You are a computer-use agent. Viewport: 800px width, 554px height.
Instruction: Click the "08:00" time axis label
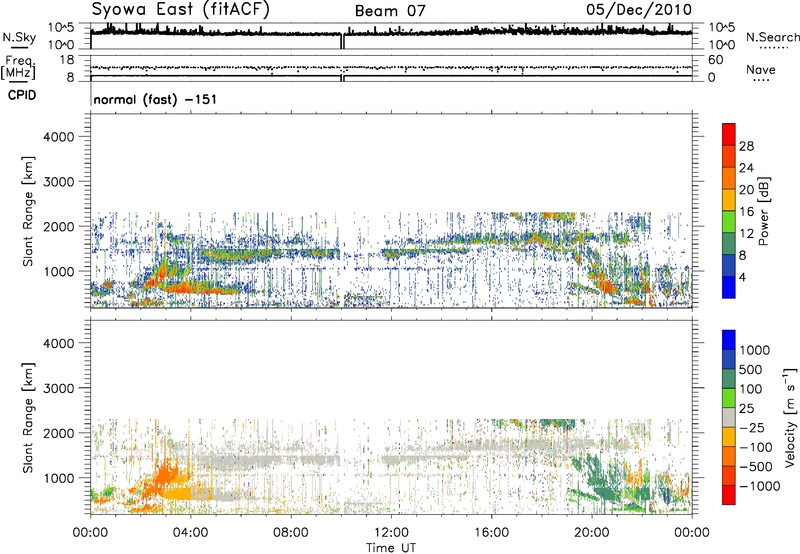click(291, 533)
